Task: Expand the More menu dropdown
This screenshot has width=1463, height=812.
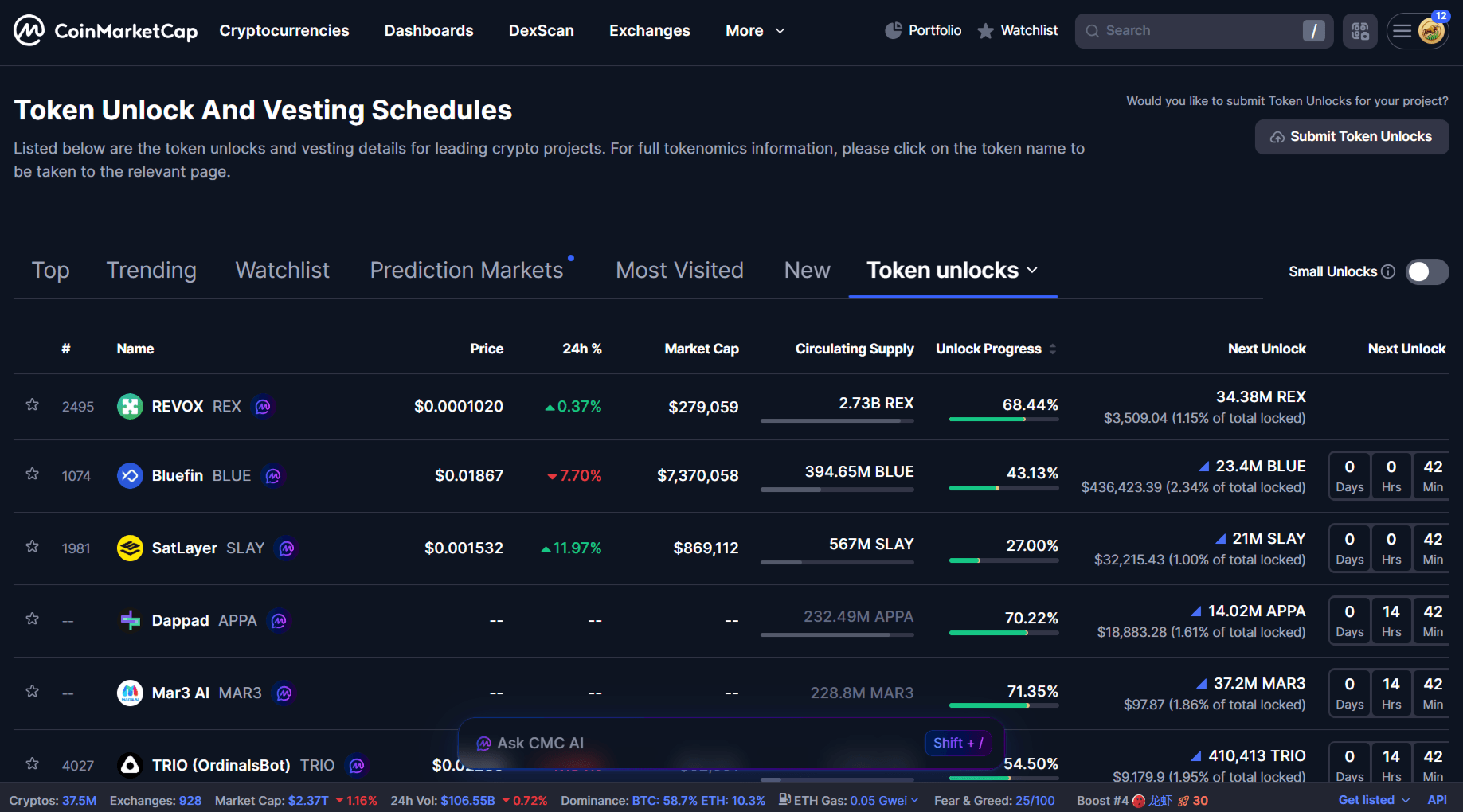Action: 755,31
